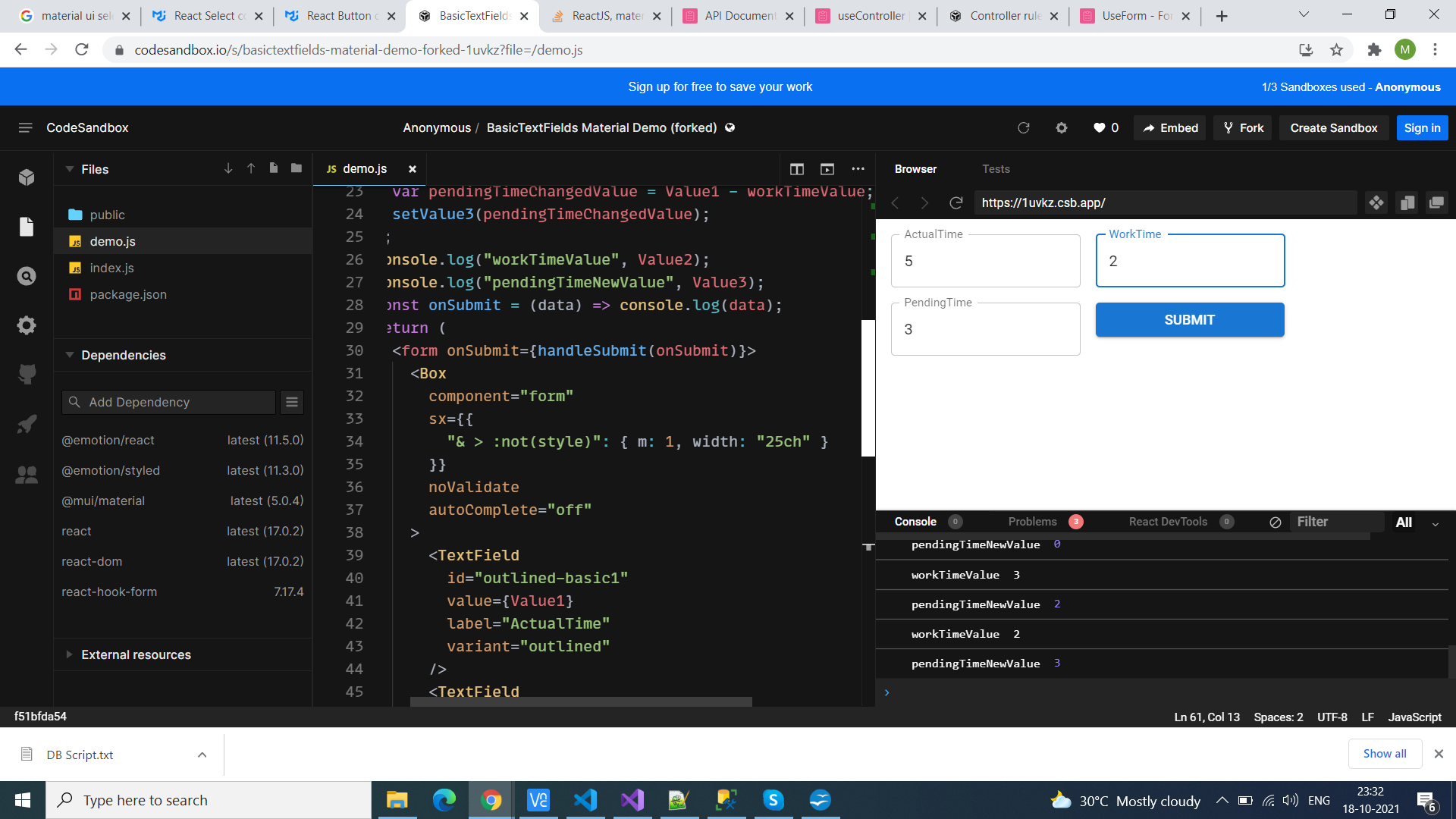Fork this sandbox
The image size is (1456, 819).
click(x=1243, y=127)
